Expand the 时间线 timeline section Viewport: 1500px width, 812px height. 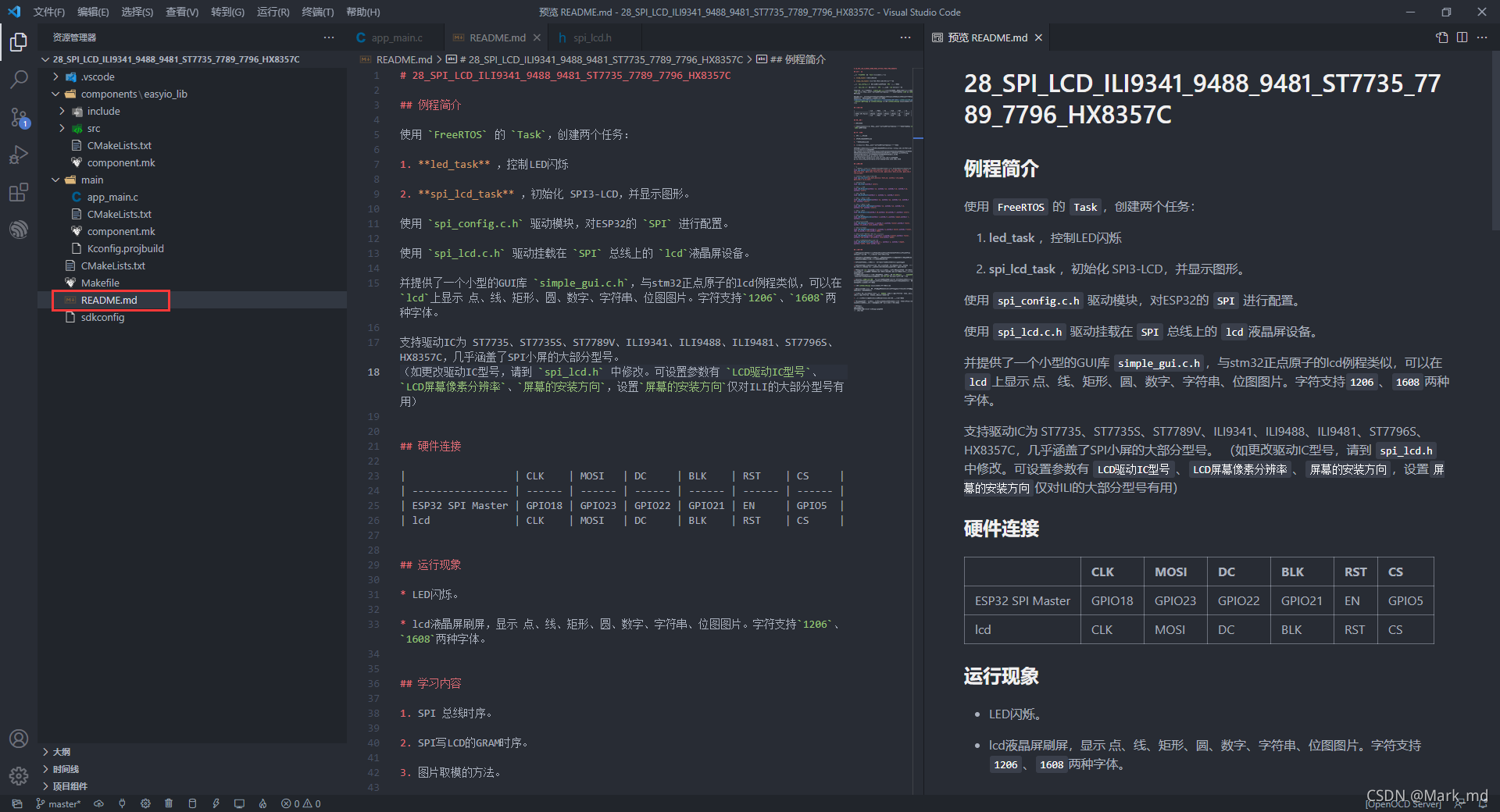pos(192,769)
